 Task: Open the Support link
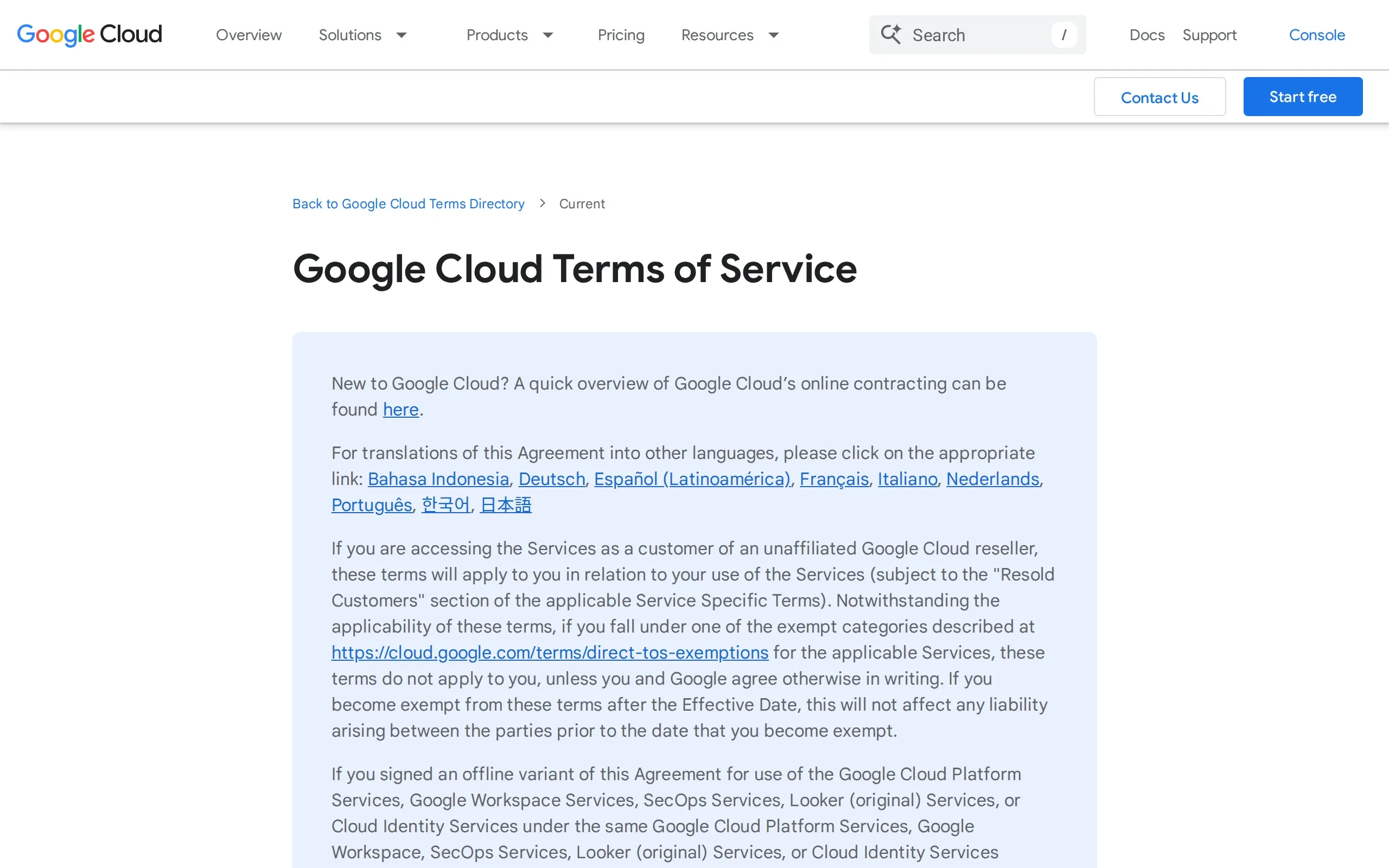pyautogui.click(x=1209, y=35)
